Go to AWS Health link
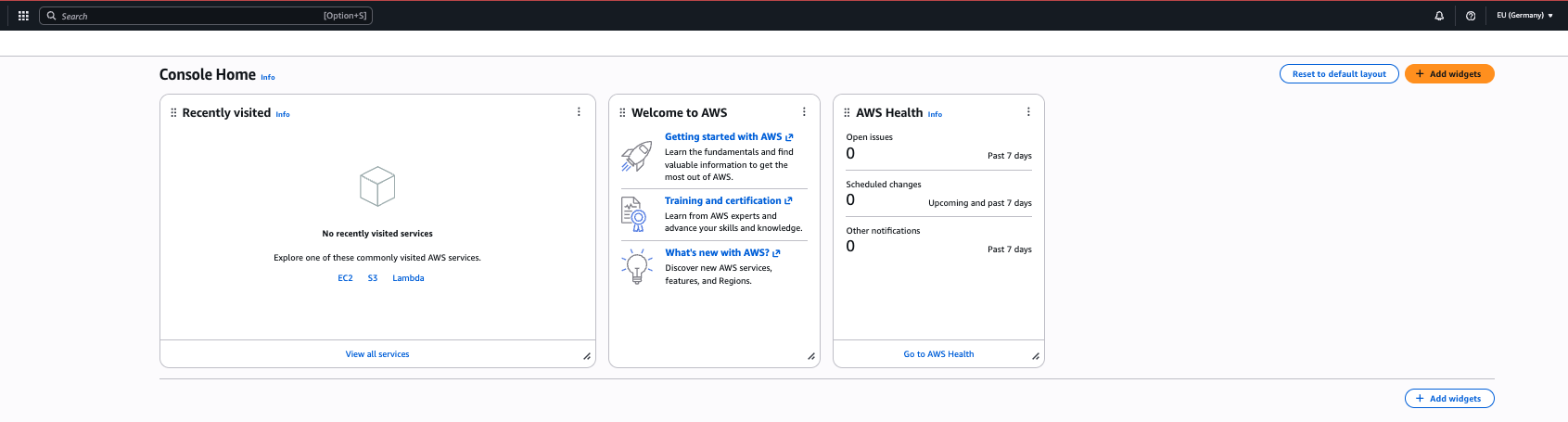This screenshot has height=422, width=1568. (x=938, y=354)
